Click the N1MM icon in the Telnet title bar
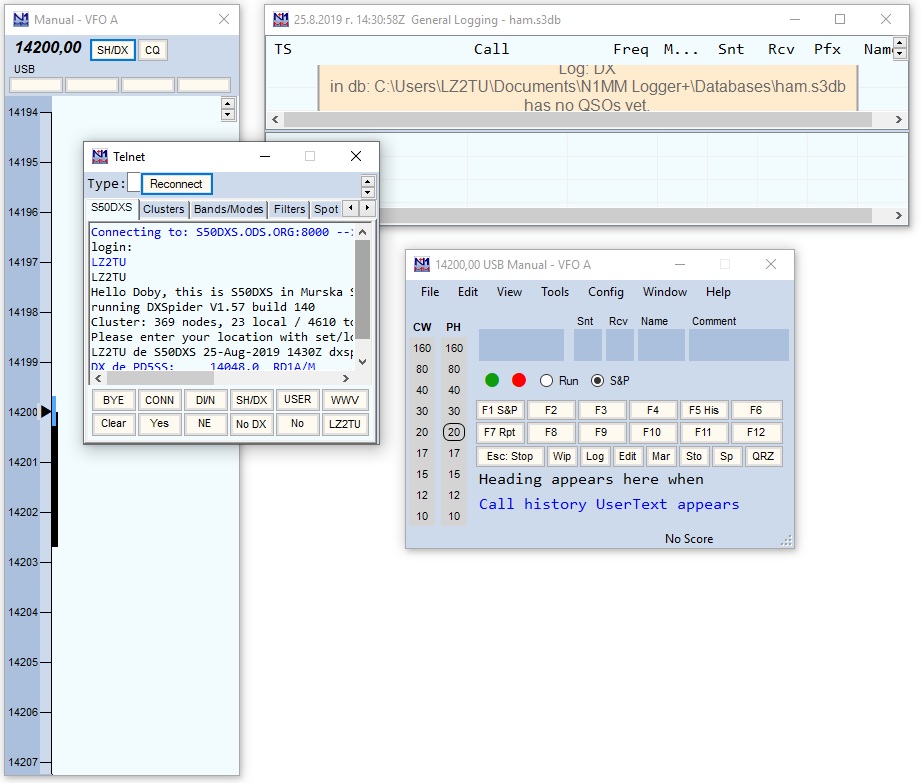Screen dimensions: 921x783 pos(99,156)
